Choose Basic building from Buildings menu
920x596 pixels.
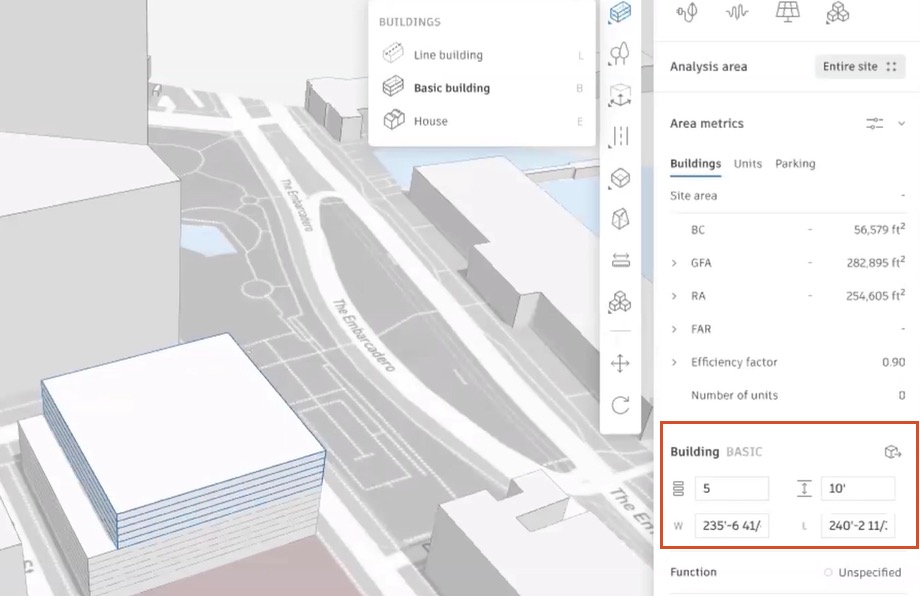pyautogui.click(x=482, y=88)
